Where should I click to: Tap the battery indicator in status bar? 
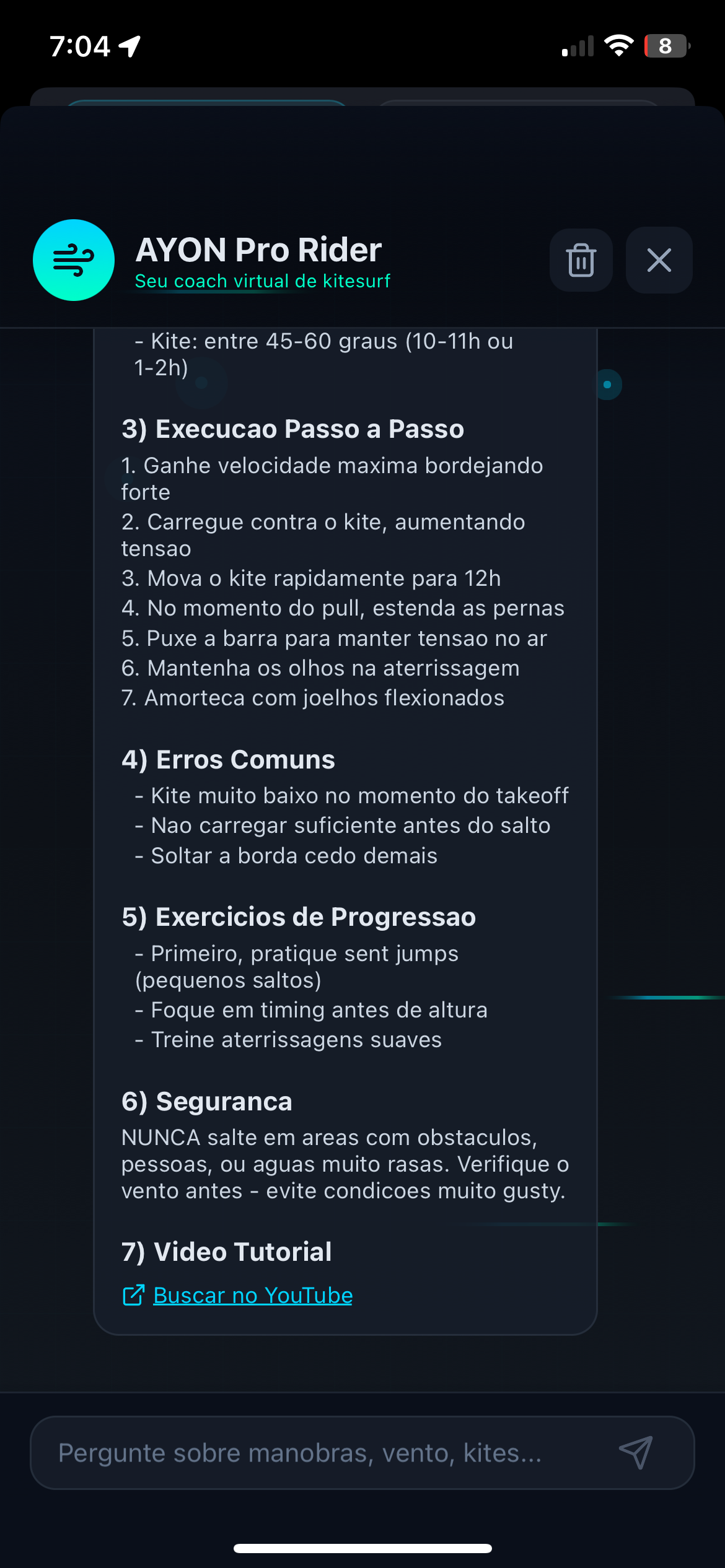tap(667, 46)
